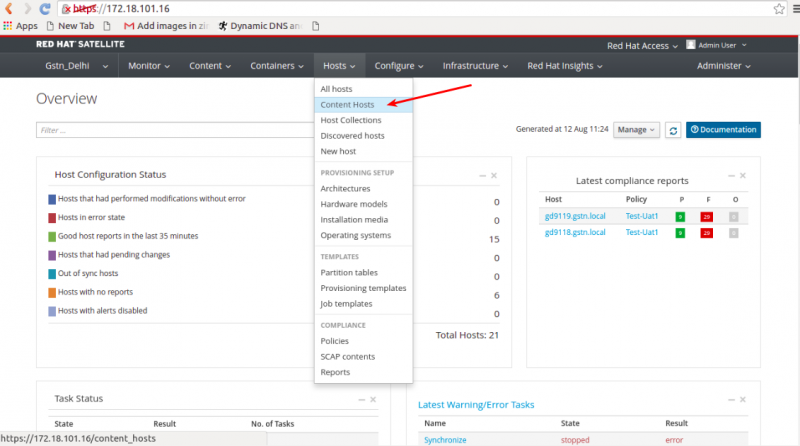This screenshot has width=800, height=446.
Task: Open Installation media menu entry
Action: 363,219
